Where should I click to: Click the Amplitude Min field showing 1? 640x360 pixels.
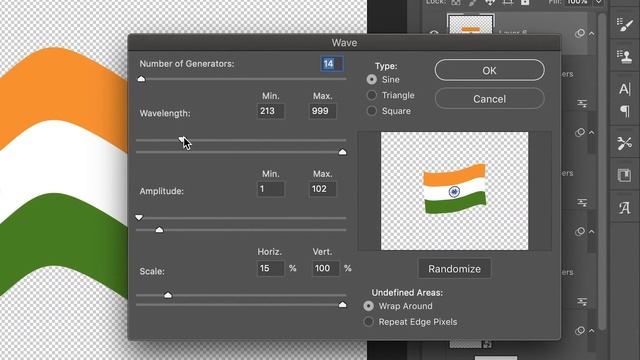pyautogui.click(x=271, y=189)
